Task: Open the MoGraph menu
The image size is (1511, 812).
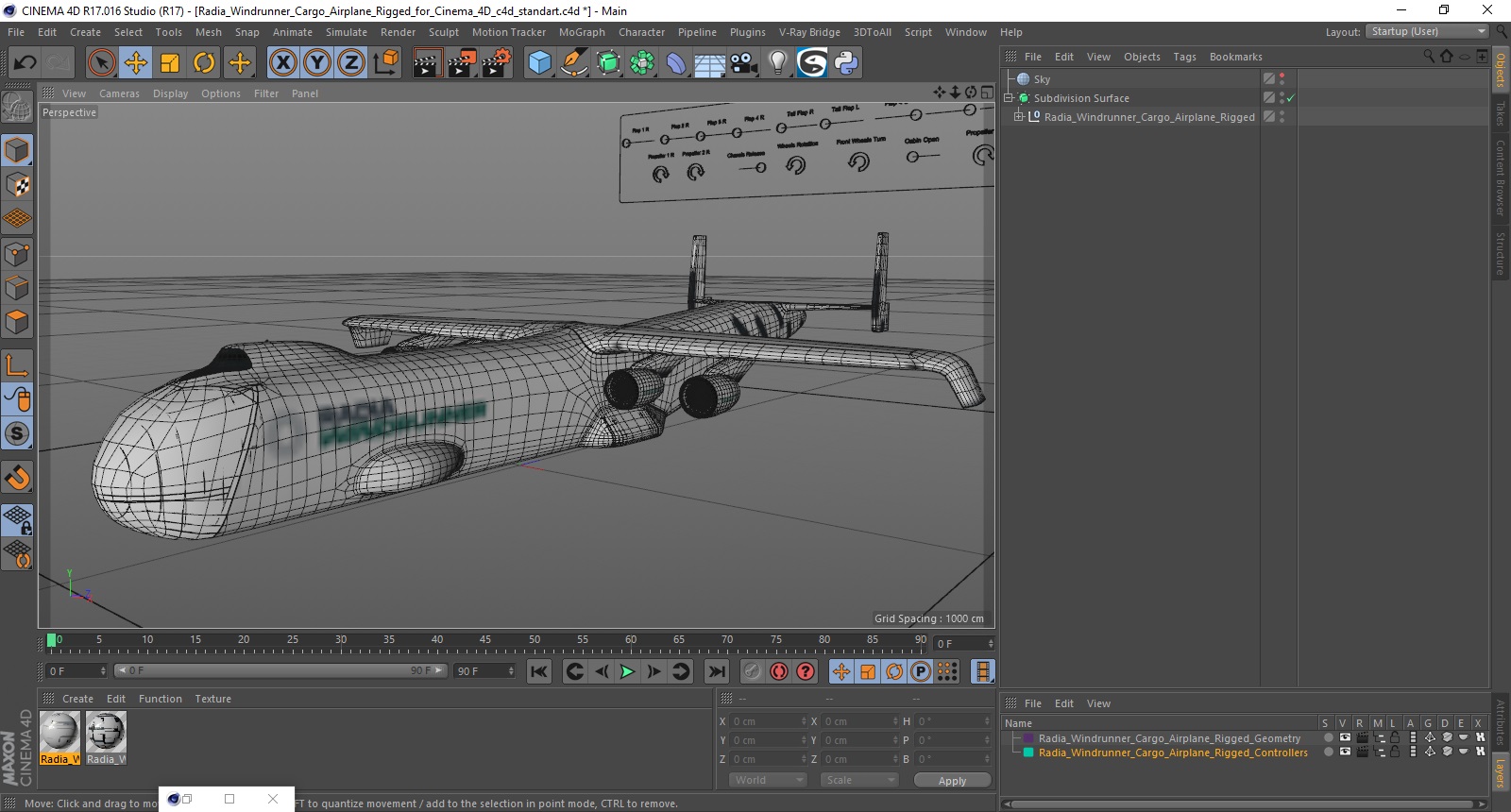Action: [x=582, y=32]
